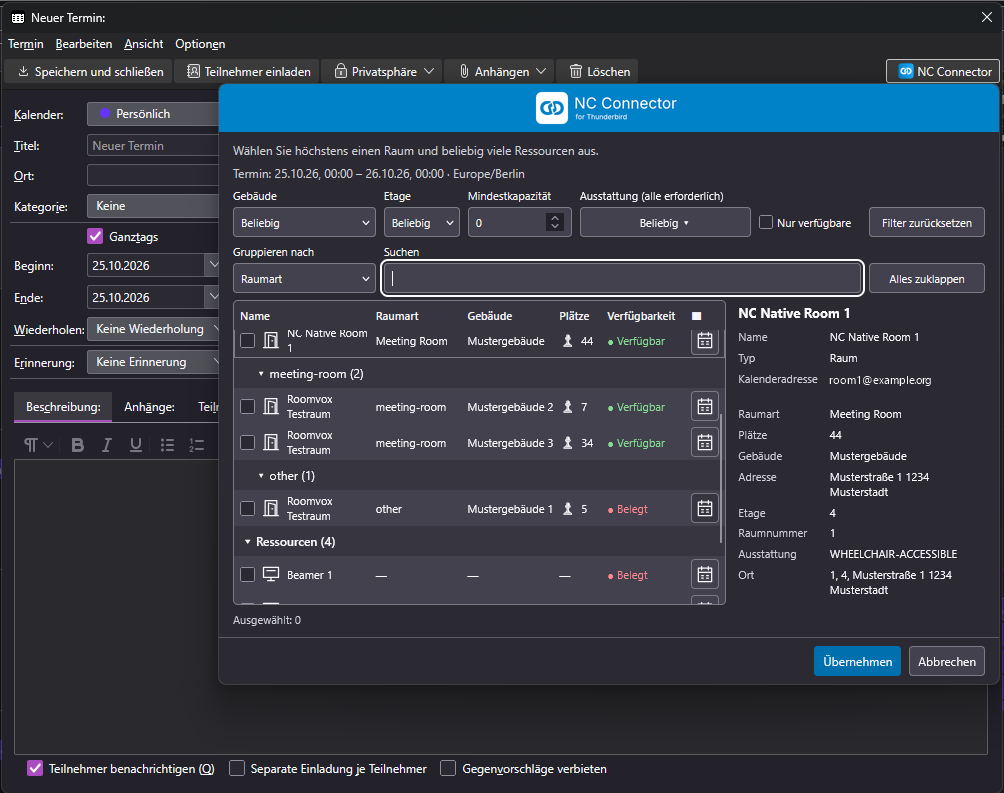Open calendar icon for Beamer 1
This screenshot has height=793, width=1004.
704,574
